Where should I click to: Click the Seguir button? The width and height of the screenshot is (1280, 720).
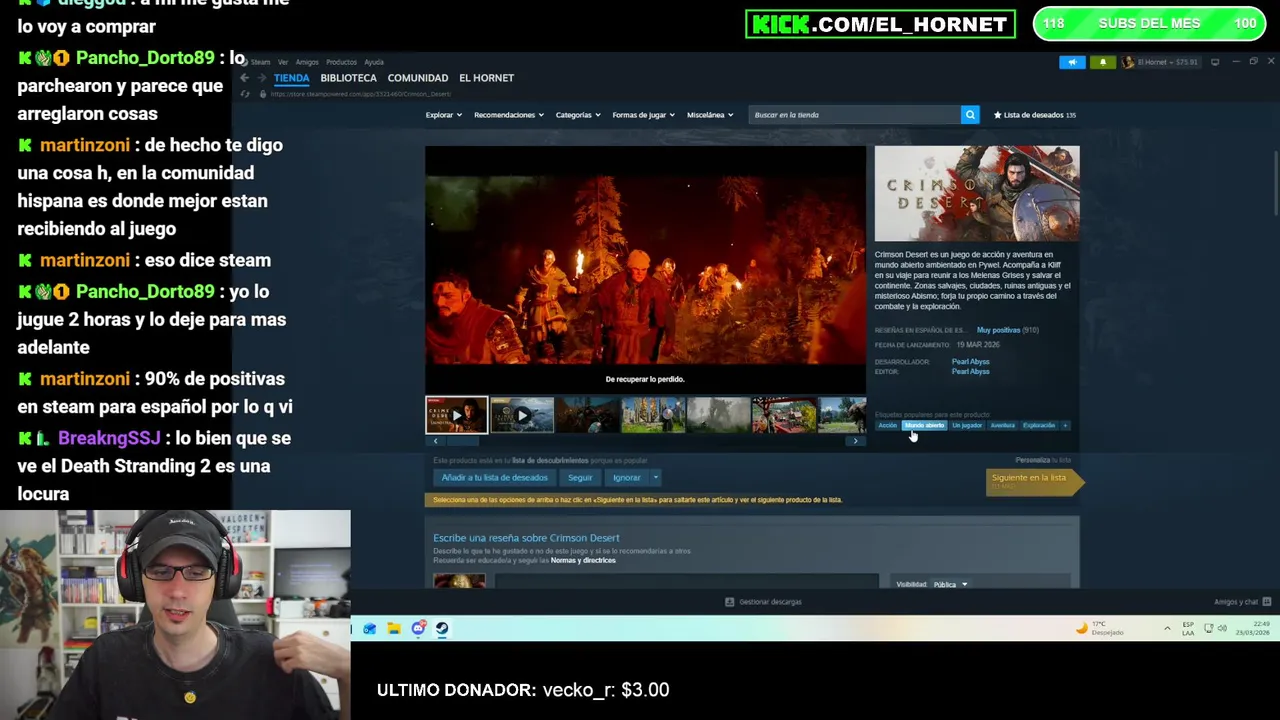click(580, 478)
